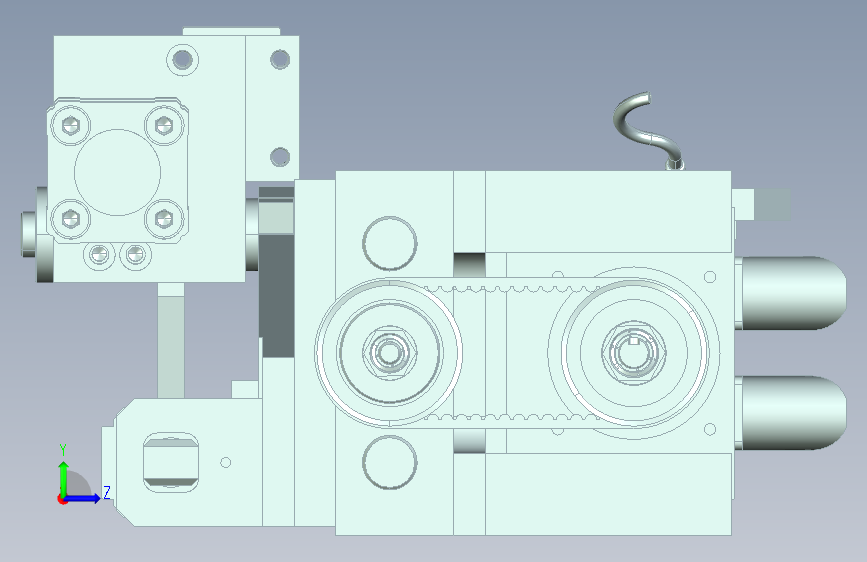Select the counterbored hole at top of left block
This screenshot has height=562, width=867.
click(x=182, y=59)
